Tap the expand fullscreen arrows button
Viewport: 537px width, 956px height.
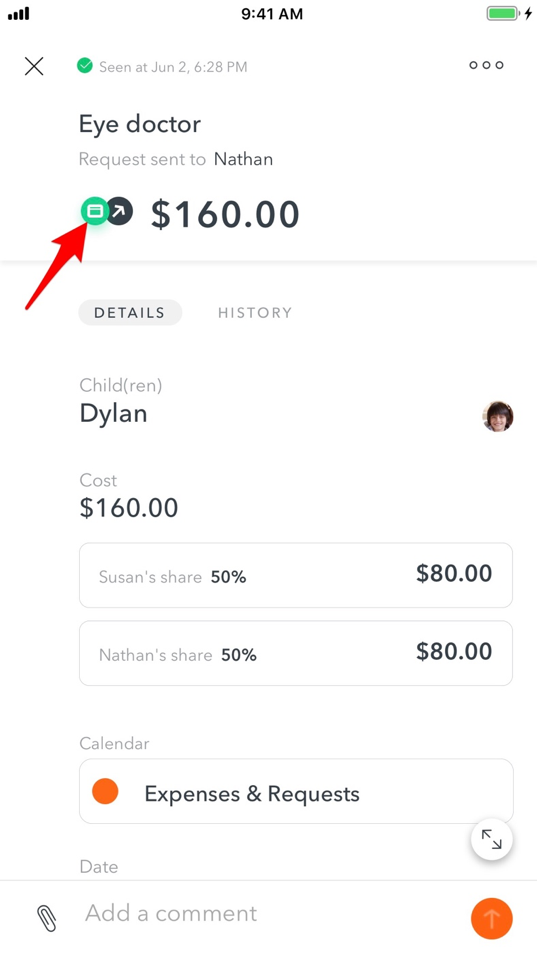point(491,839)
